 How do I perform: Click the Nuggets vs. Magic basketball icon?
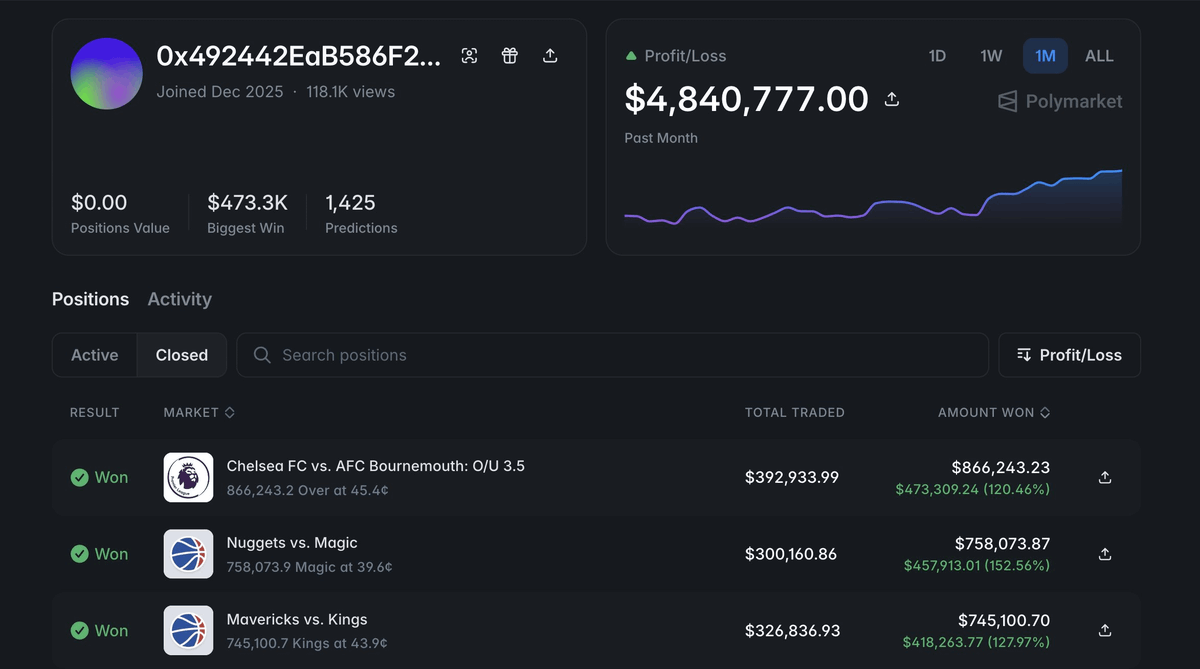click(x=188, y=554)
